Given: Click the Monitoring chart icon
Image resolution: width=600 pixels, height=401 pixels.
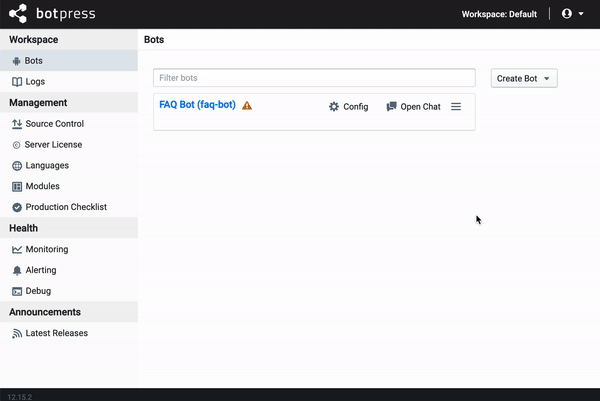Looking at the screenshot, I should click(17, 249).
